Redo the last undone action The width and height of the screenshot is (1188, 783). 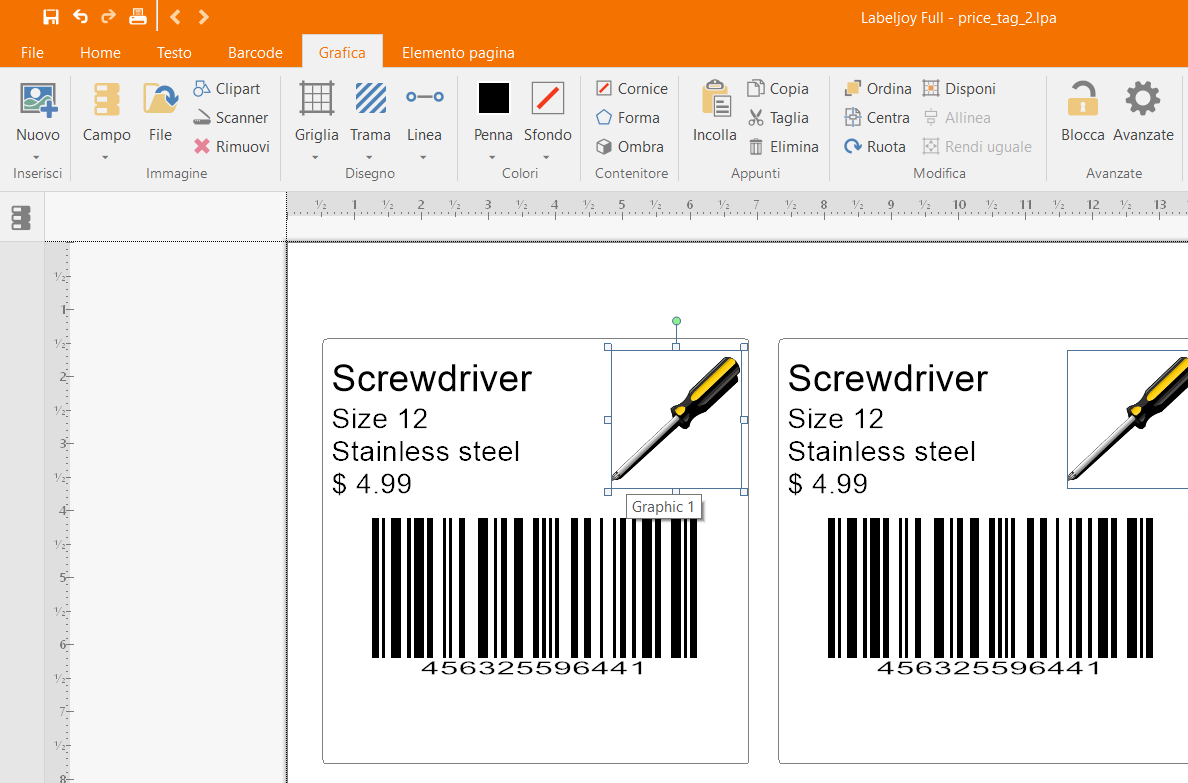pyautogui.click(x=108, y=17)
